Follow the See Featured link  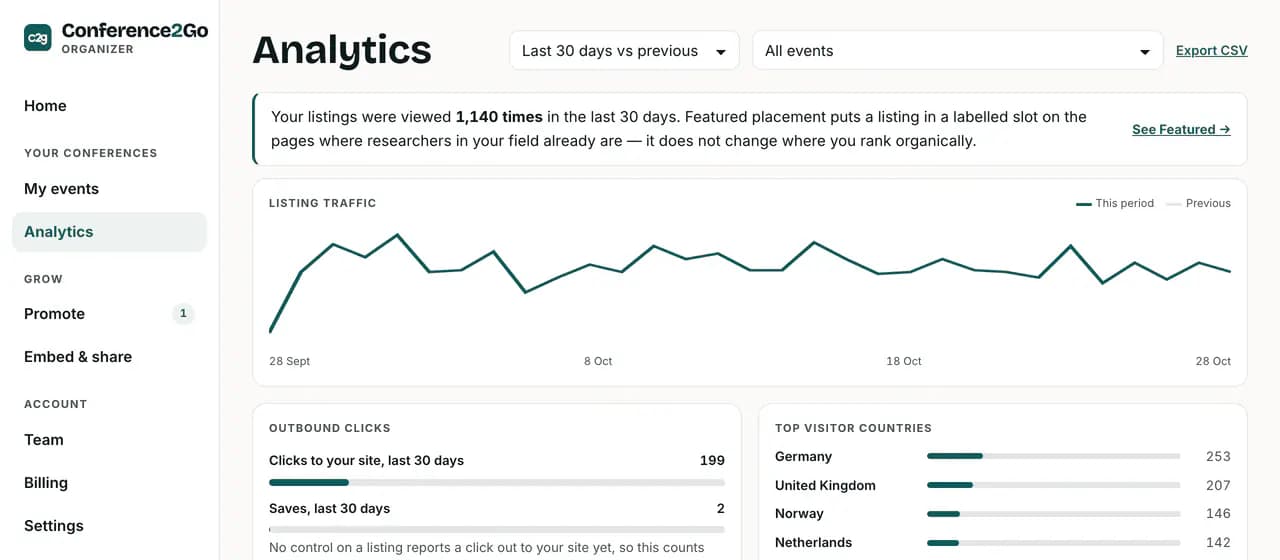tap(1181, 129)
